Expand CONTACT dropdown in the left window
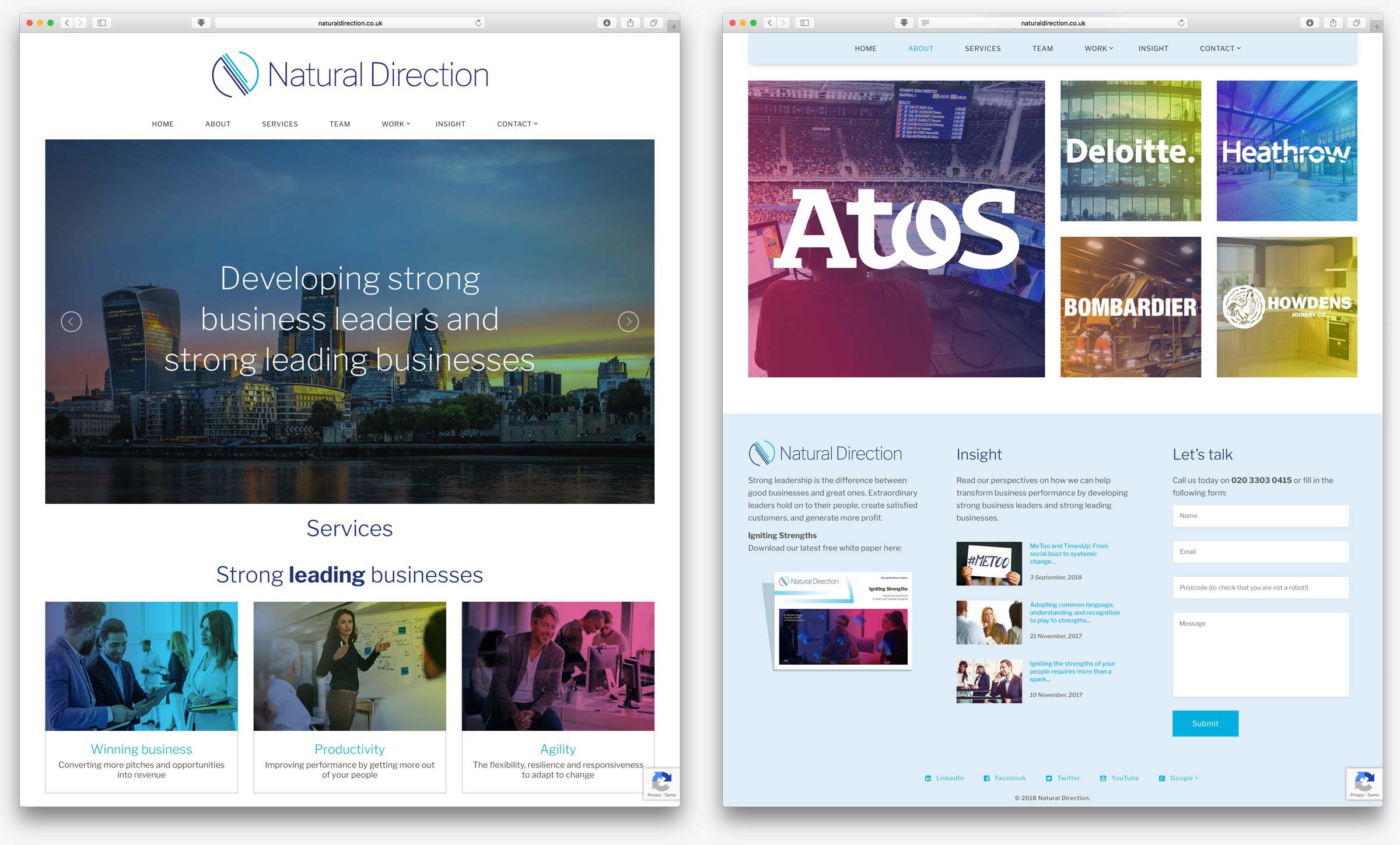 click(x=517, y=124)
